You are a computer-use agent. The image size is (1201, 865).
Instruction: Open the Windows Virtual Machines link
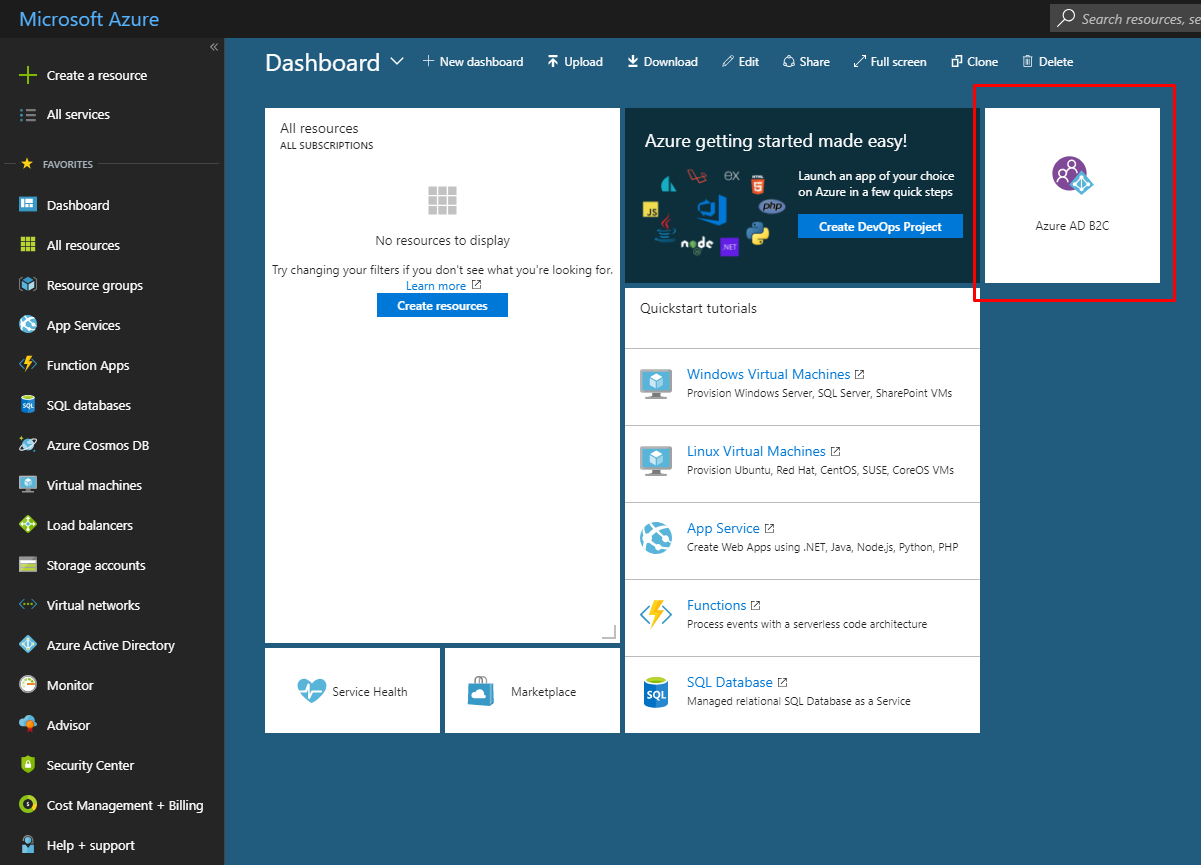(768, 374)
